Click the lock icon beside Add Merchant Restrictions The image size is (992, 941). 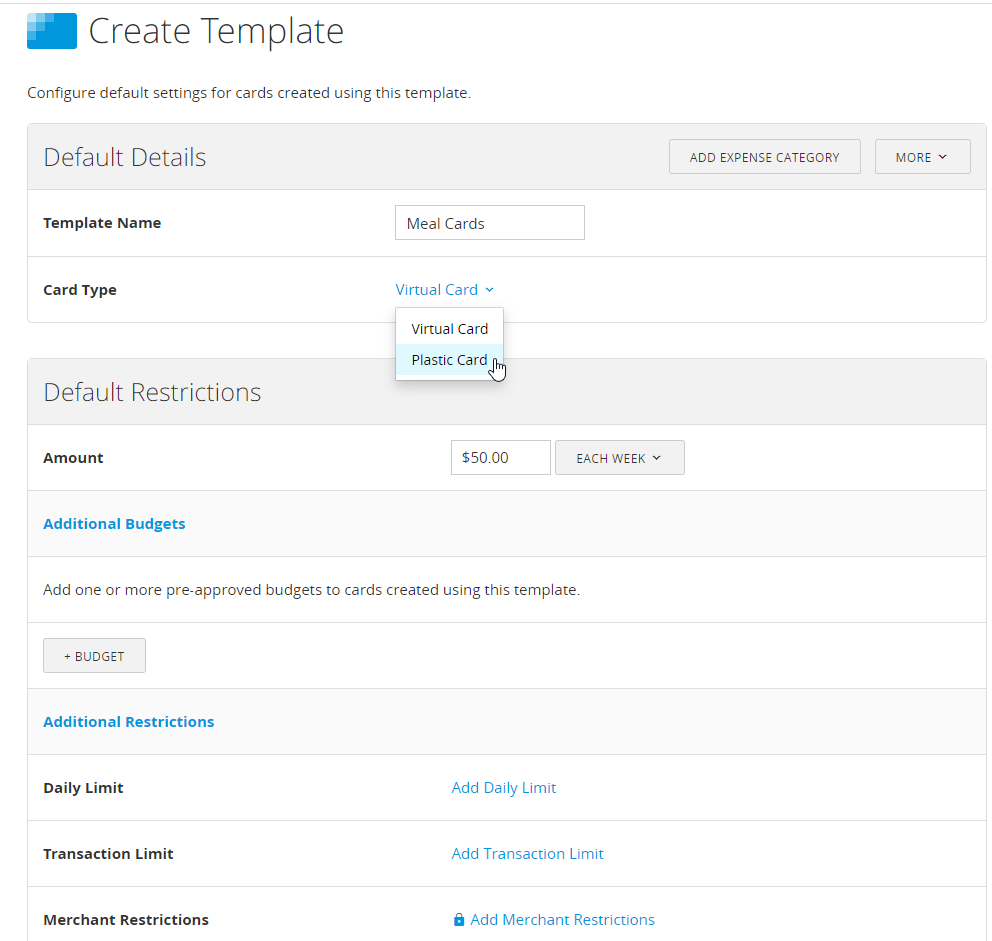(460, 919)
